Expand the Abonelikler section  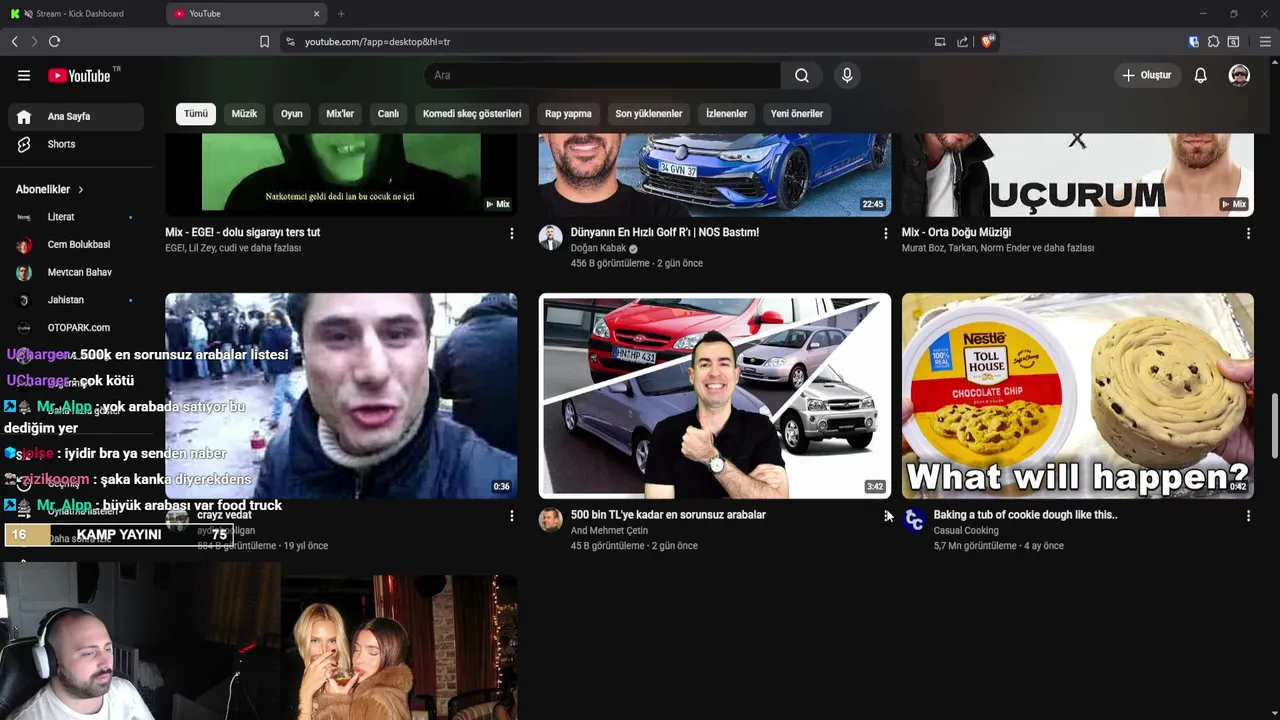pos(50,189)
